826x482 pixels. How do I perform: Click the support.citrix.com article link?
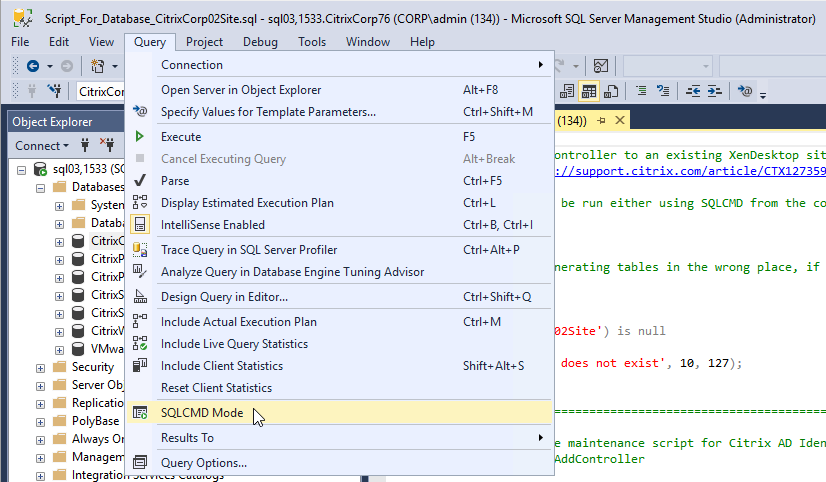pyautogui.click(x=690, y=171)
